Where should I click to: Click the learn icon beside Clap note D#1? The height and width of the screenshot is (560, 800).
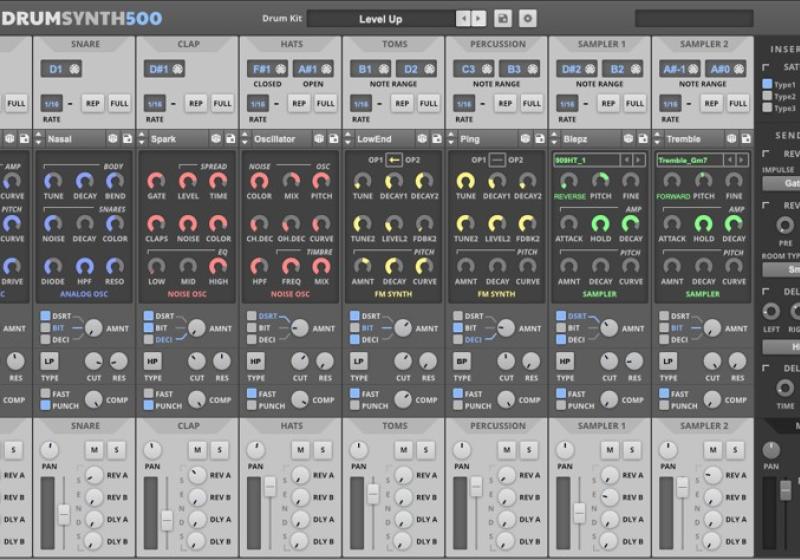click(178, 69)
